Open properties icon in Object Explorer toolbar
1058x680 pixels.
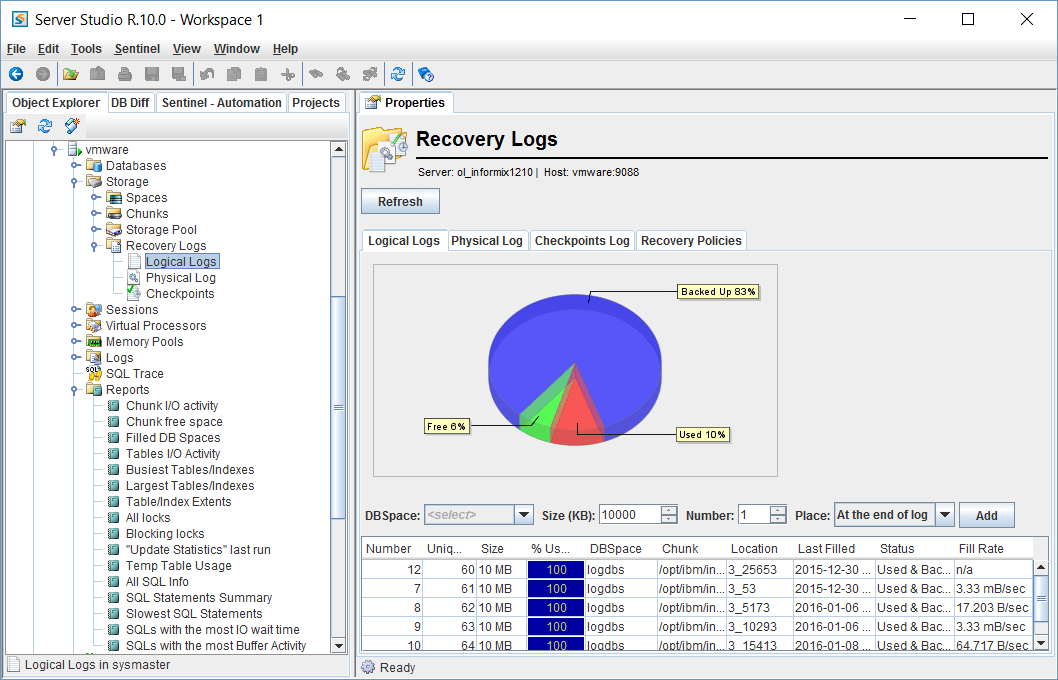pos(18,126)
